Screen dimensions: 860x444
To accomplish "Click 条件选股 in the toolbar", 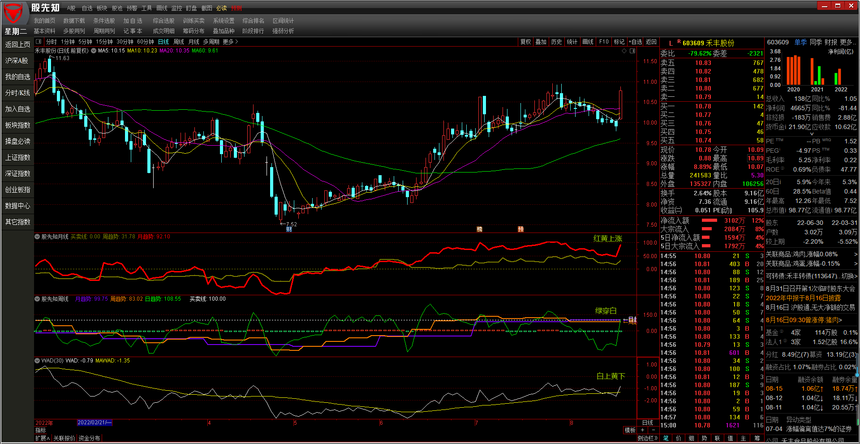I will 104,20.
